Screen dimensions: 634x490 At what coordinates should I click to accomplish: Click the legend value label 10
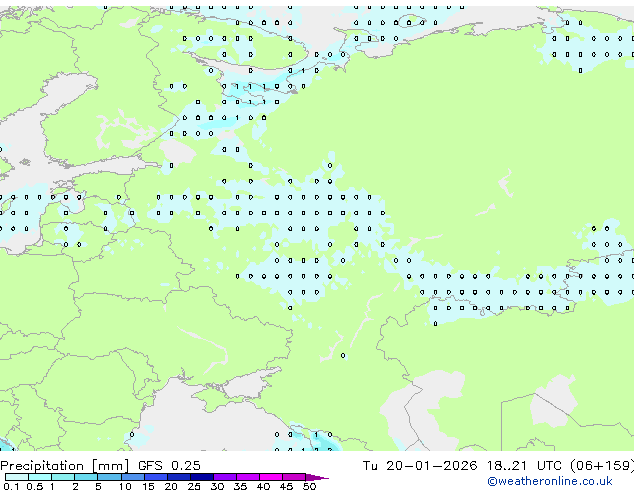(125, 486)
